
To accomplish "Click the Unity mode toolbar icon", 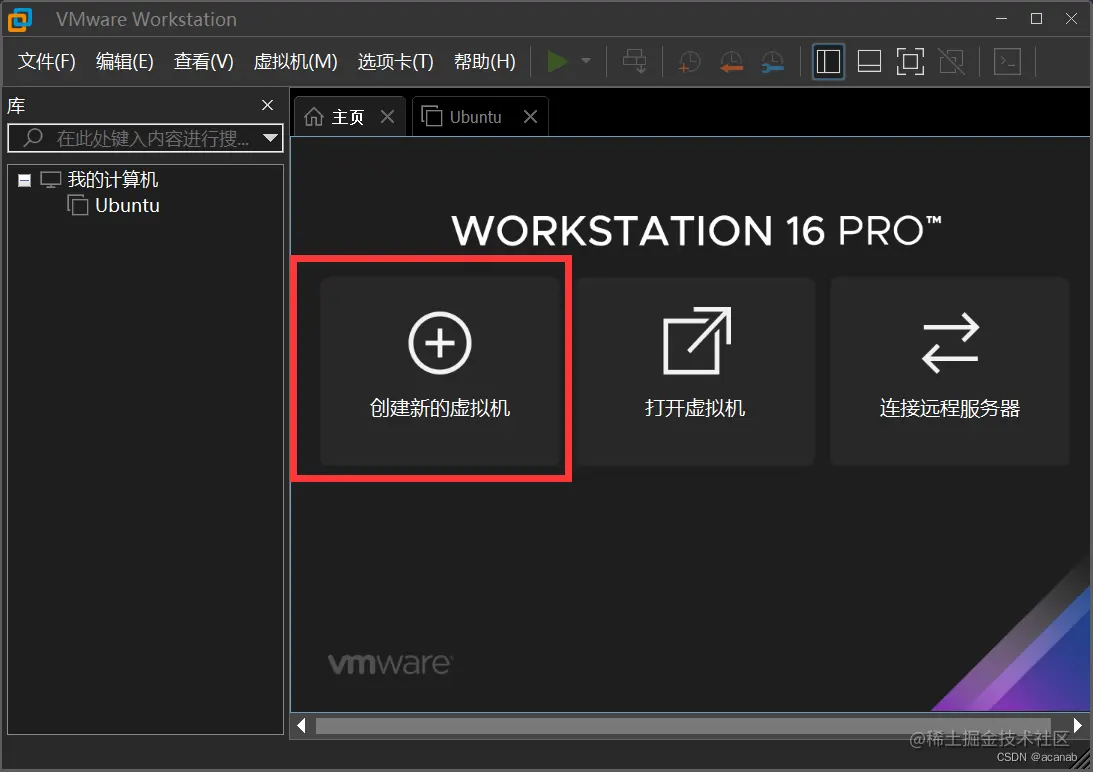I will pyautogui.click(x=952, y=61).
